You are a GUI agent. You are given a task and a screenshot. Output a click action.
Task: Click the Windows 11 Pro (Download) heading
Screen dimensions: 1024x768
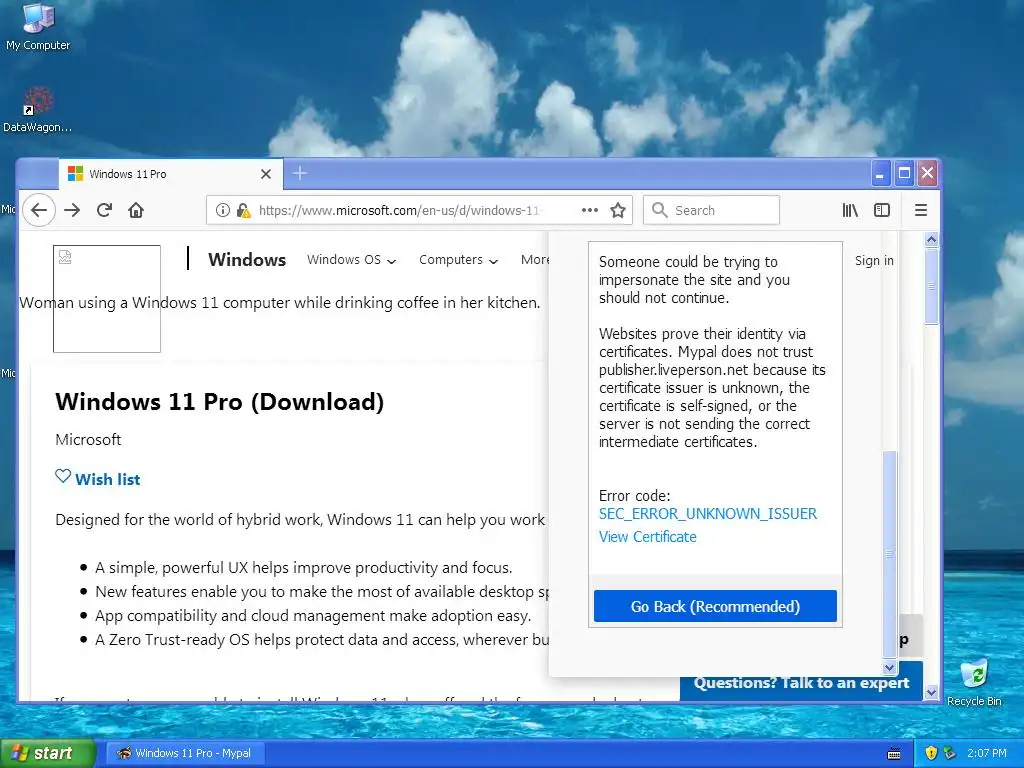[x=219, y=402]
